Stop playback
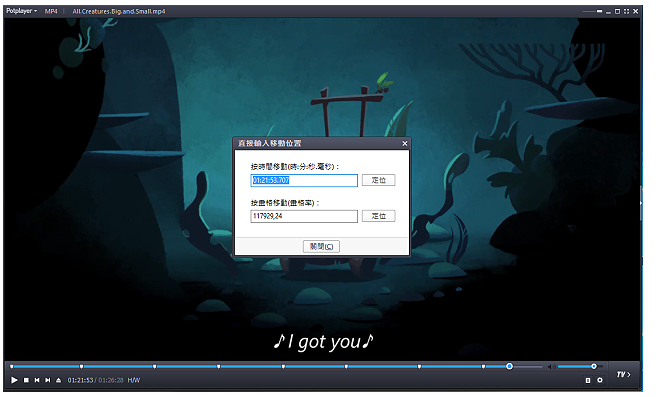The height and width of the screenshot is (397, 656). 26,380
